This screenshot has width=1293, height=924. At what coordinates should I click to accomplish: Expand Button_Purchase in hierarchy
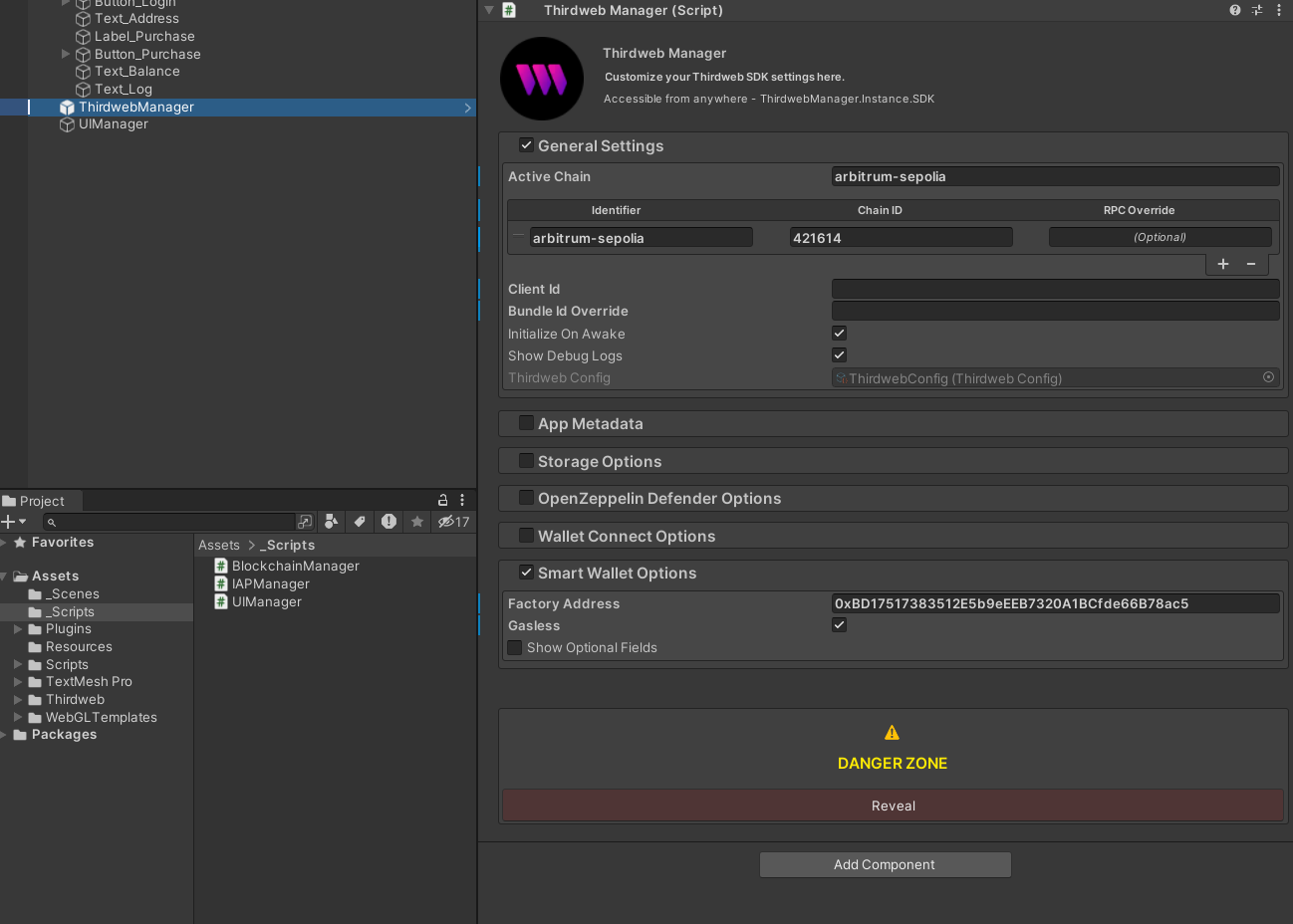66,54
